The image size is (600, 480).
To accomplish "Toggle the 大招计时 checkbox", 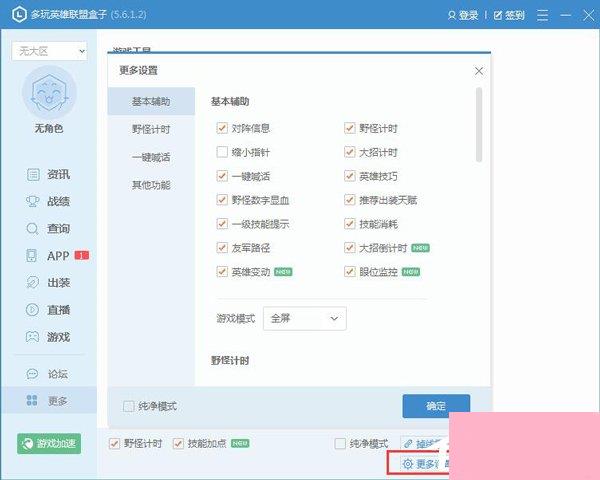I will pos(350,152).
